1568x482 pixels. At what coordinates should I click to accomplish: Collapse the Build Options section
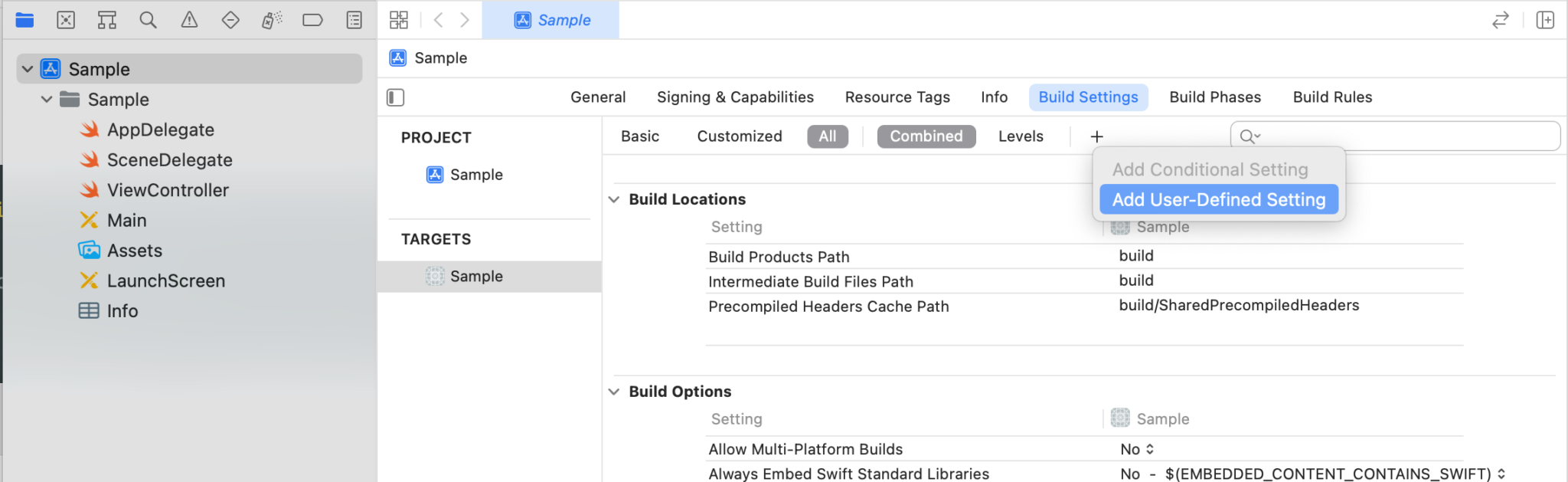click(x=614, y=391)
